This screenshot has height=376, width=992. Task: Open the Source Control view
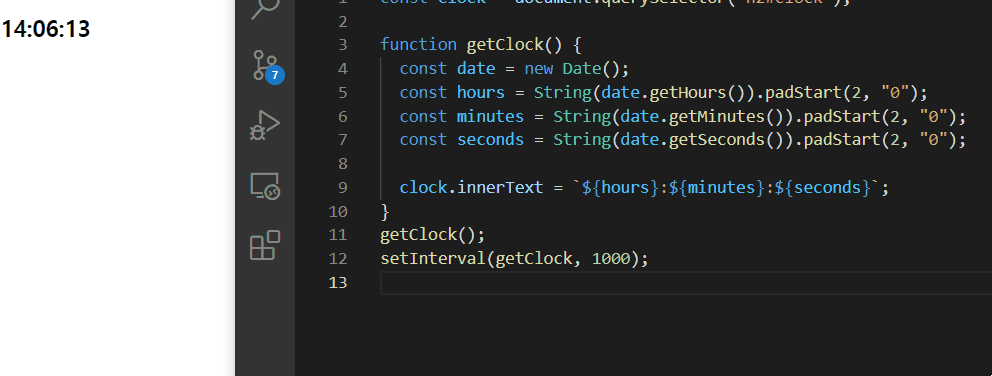tap(266, 65)
